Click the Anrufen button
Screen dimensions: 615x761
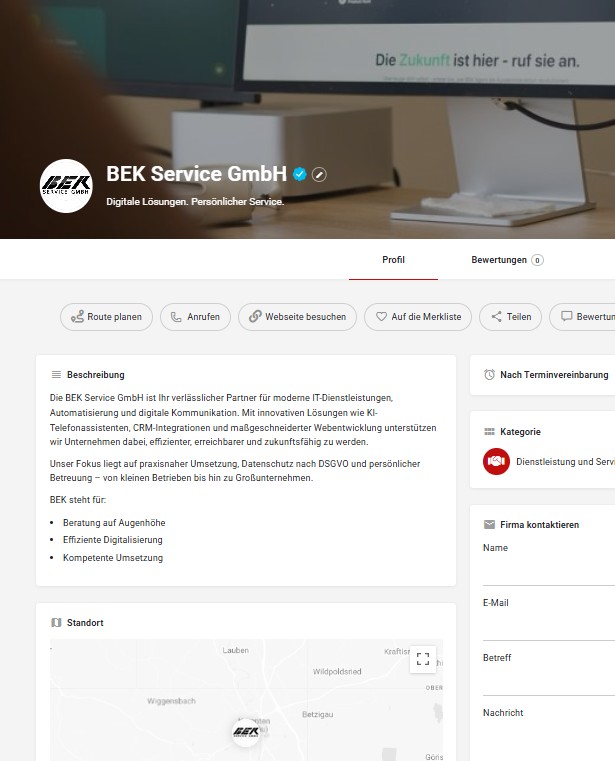tap(195, 317)
